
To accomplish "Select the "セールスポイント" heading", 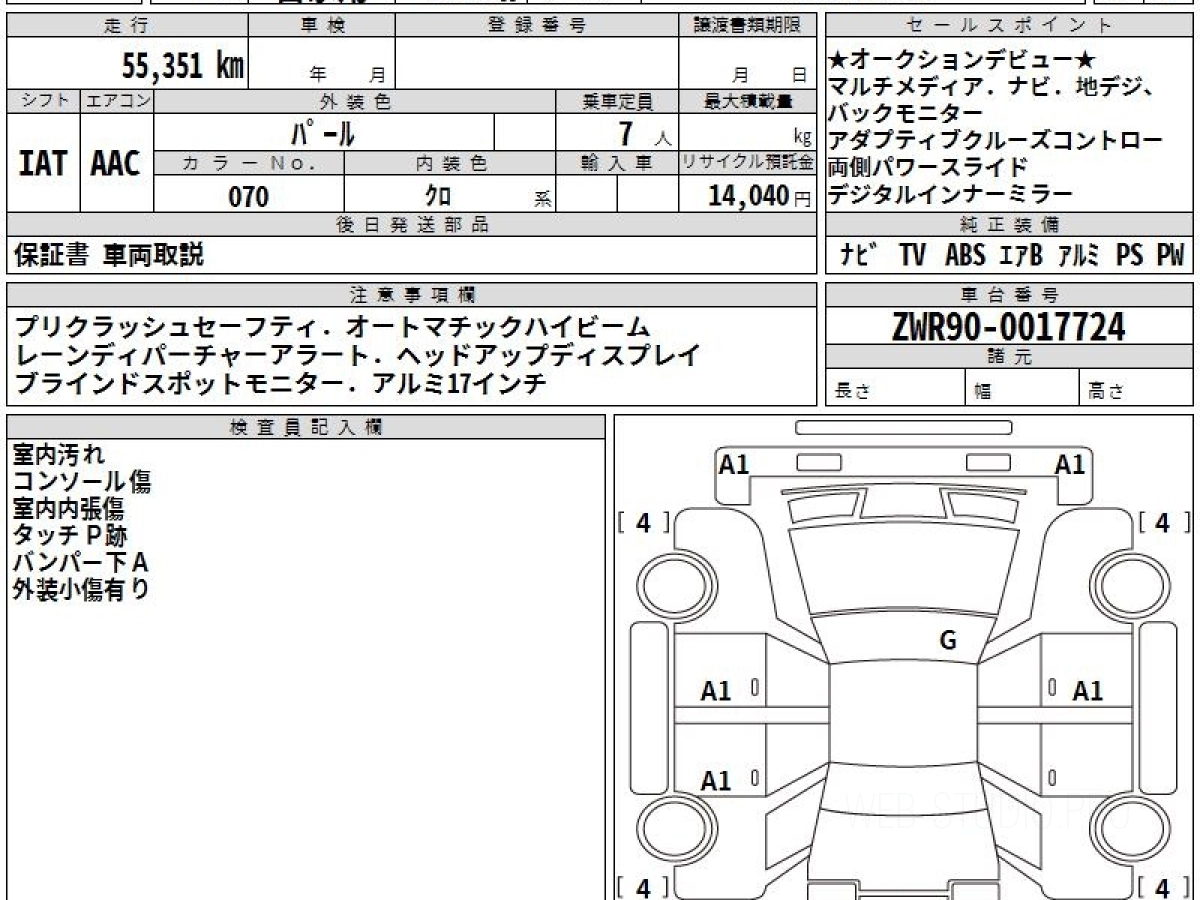I will click(1009, 26).
